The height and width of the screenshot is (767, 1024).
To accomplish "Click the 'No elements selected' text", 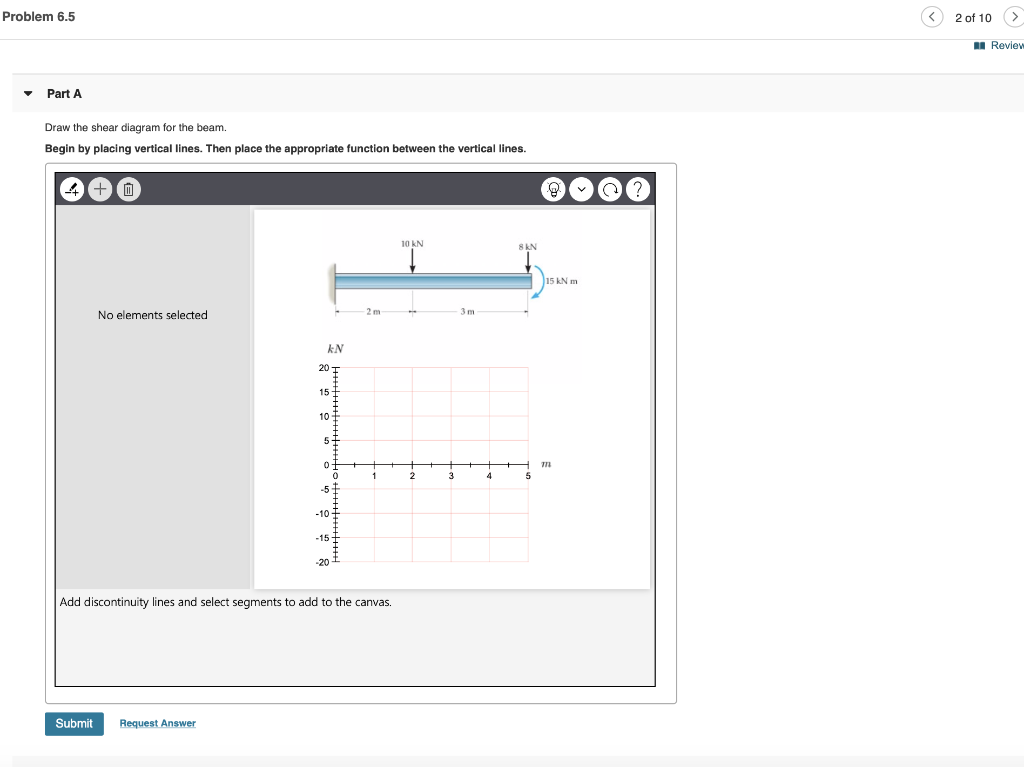I will click(153, 315).
